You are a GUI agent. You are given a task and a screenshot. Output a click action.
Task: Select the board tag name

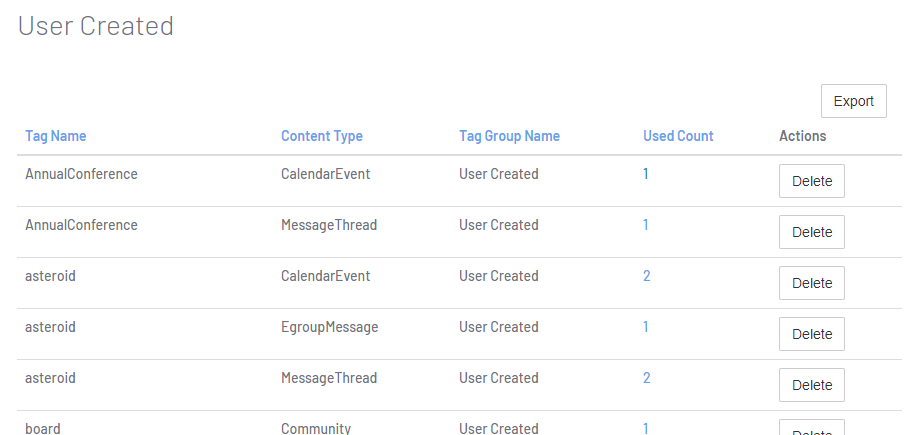[43, 429]
